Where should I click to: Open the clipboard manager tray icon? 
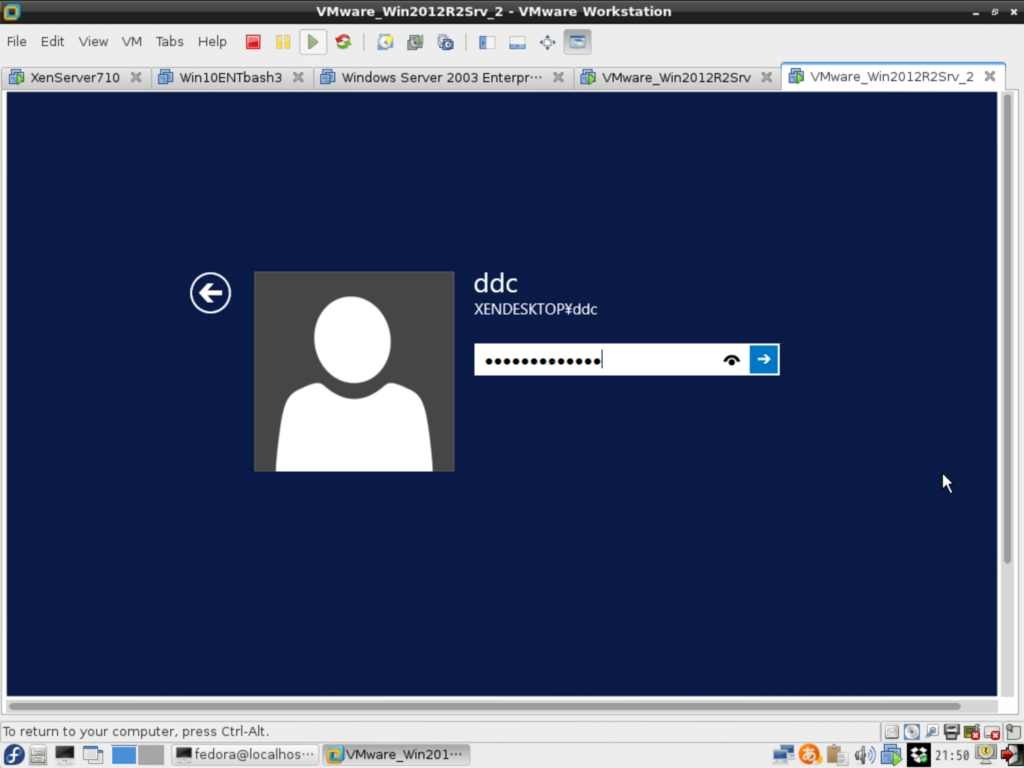[x=837, y=755]
